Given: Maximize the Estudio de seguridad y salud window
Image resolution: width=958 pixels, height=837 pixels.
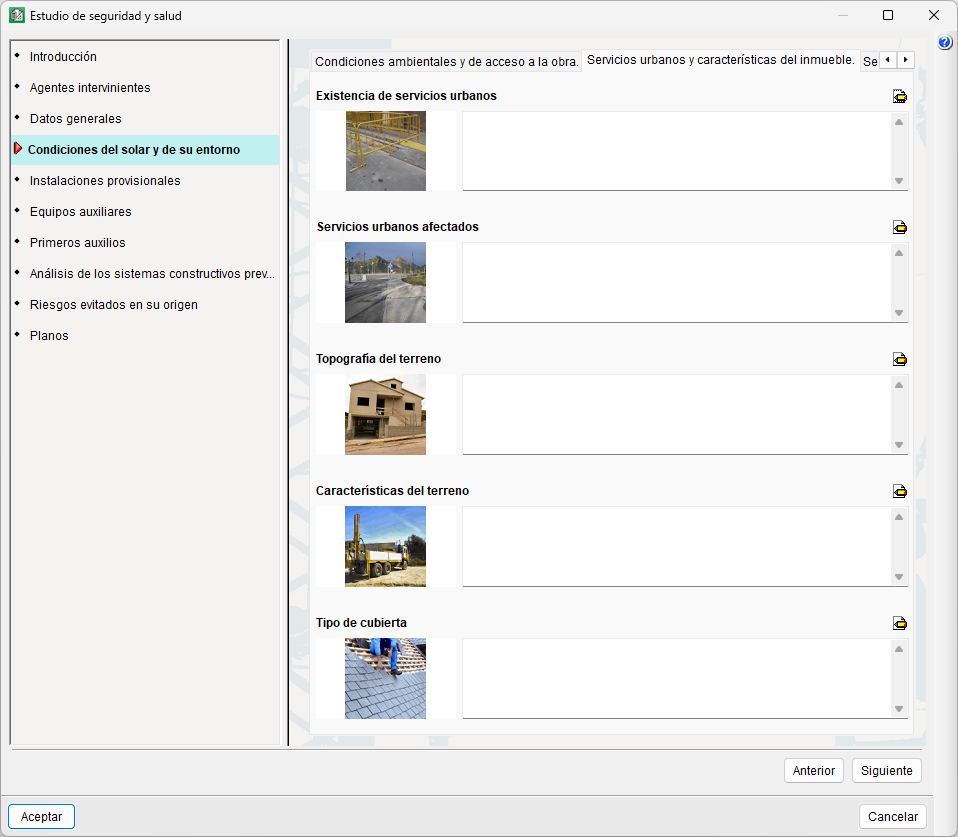Looking at the screenshot, I should (888, 15).
